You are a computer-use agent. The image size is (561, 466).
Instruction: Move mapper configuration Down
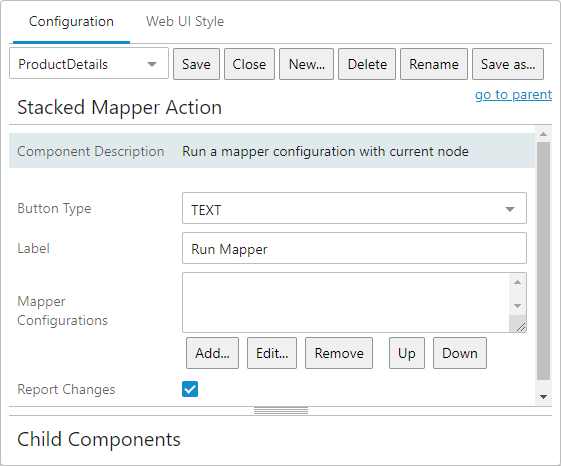point(460,353)
